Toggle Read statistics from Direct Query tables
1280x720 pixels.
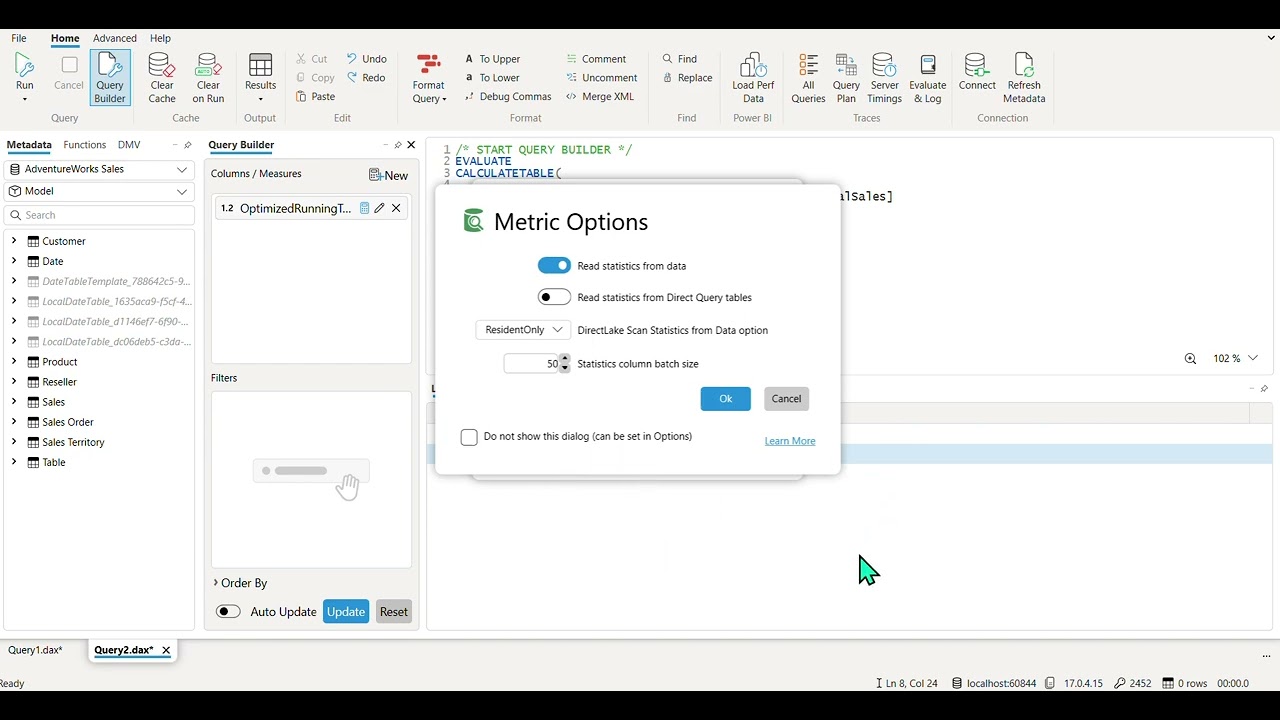(x=554, y=297)
